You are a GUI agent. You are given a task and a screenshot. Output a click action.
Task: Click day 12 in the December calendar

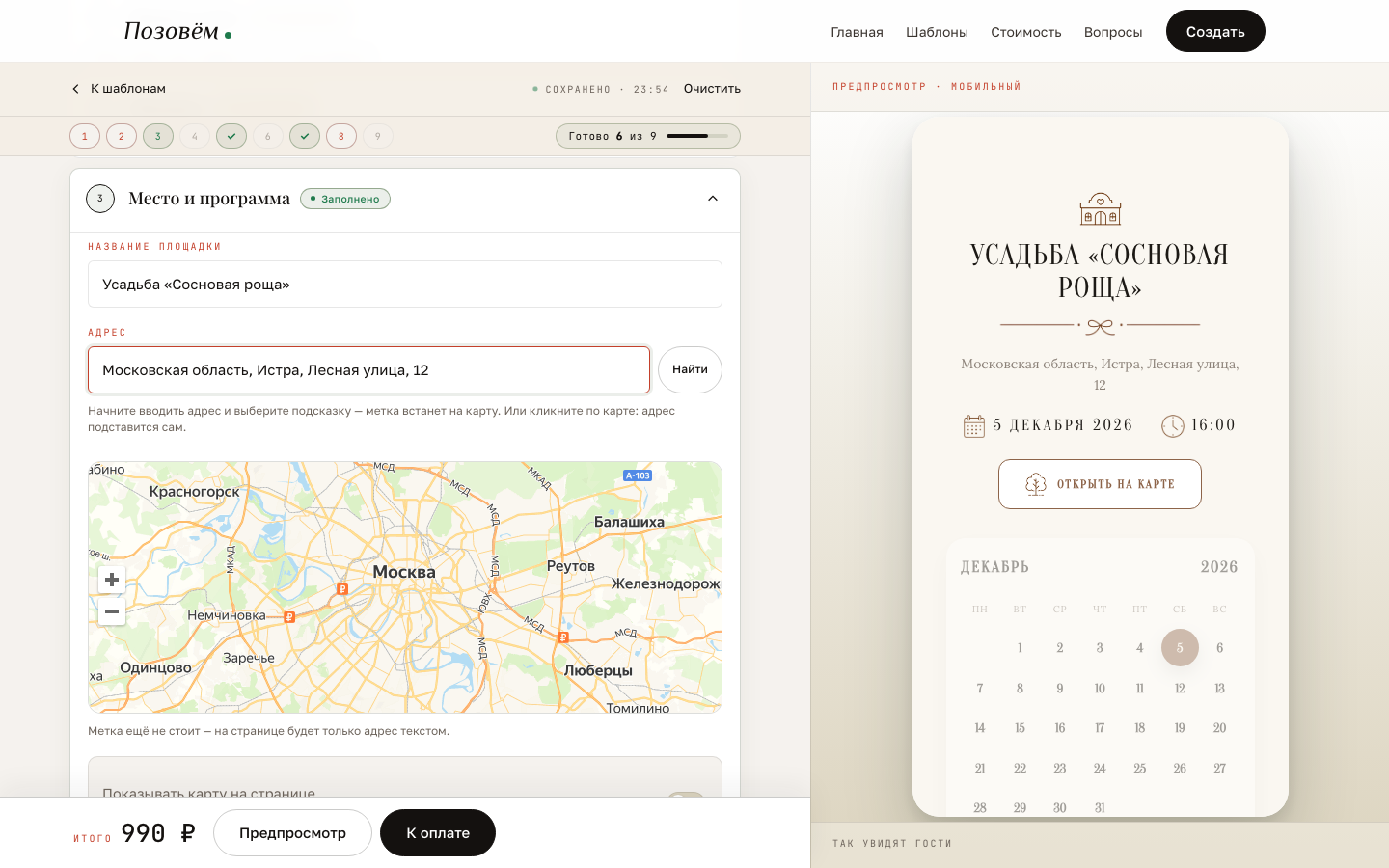(1180, 689)
